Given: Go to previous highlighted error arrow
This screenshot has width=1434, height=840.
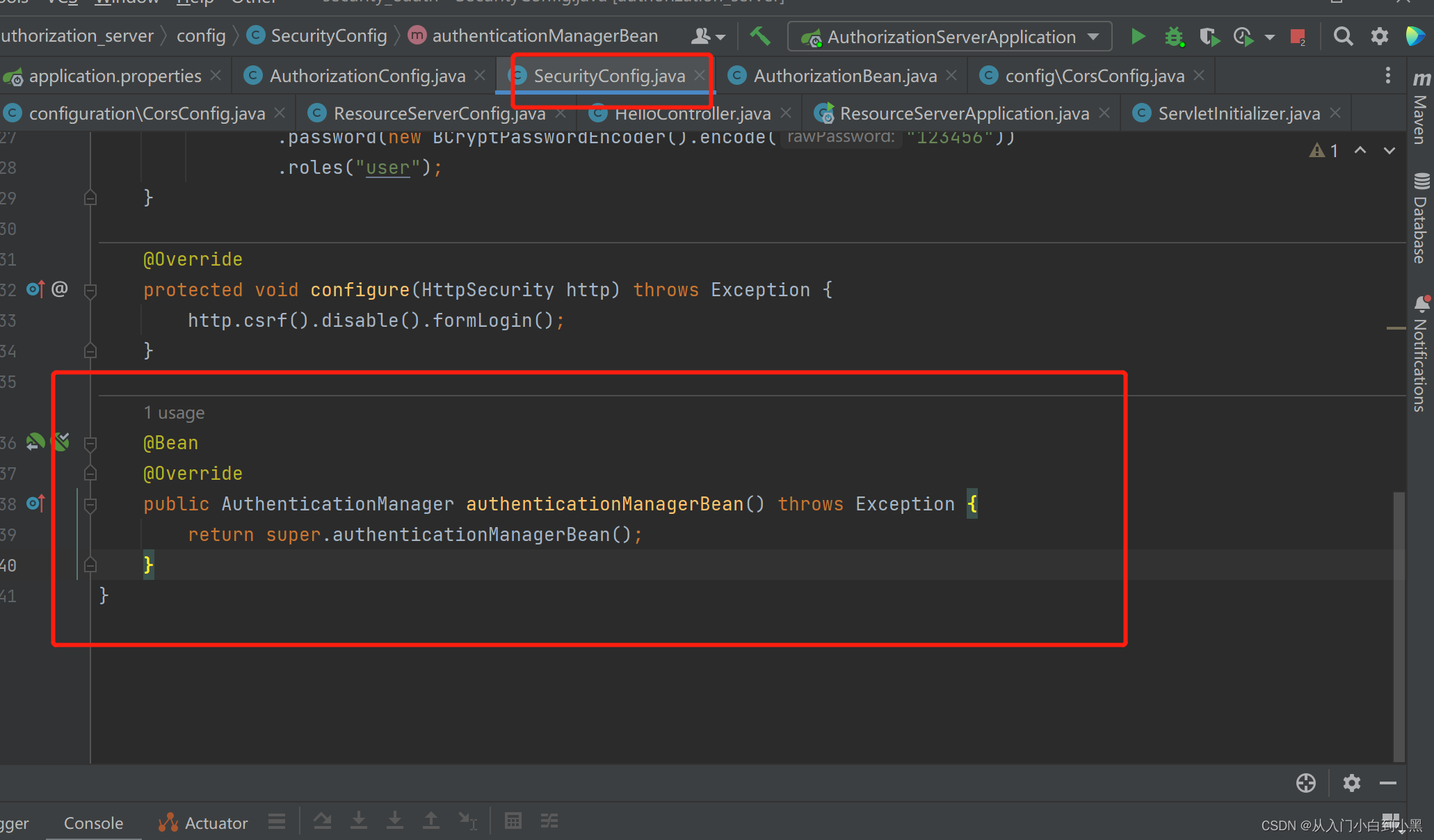Looking at the screenshot, I should 1360,150.
